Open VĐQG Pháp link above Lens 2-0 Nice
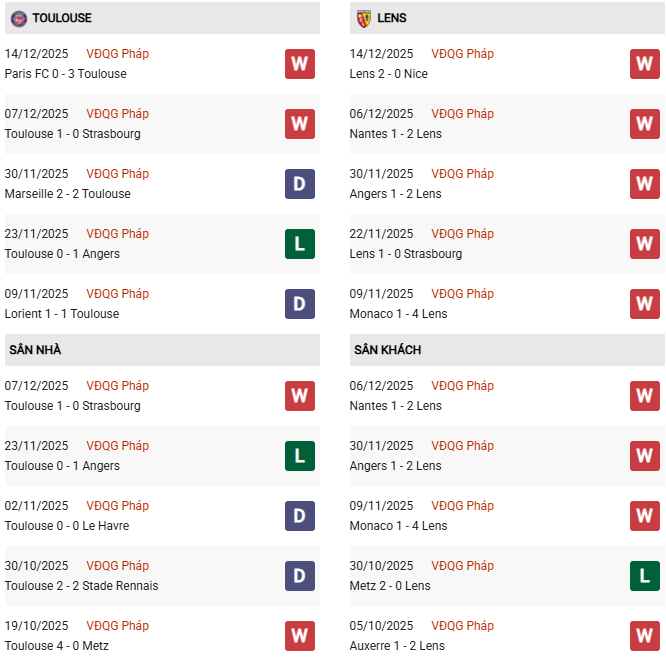This screenshot has width=666, height=660. pyautogui.click(x=462, y=54)
